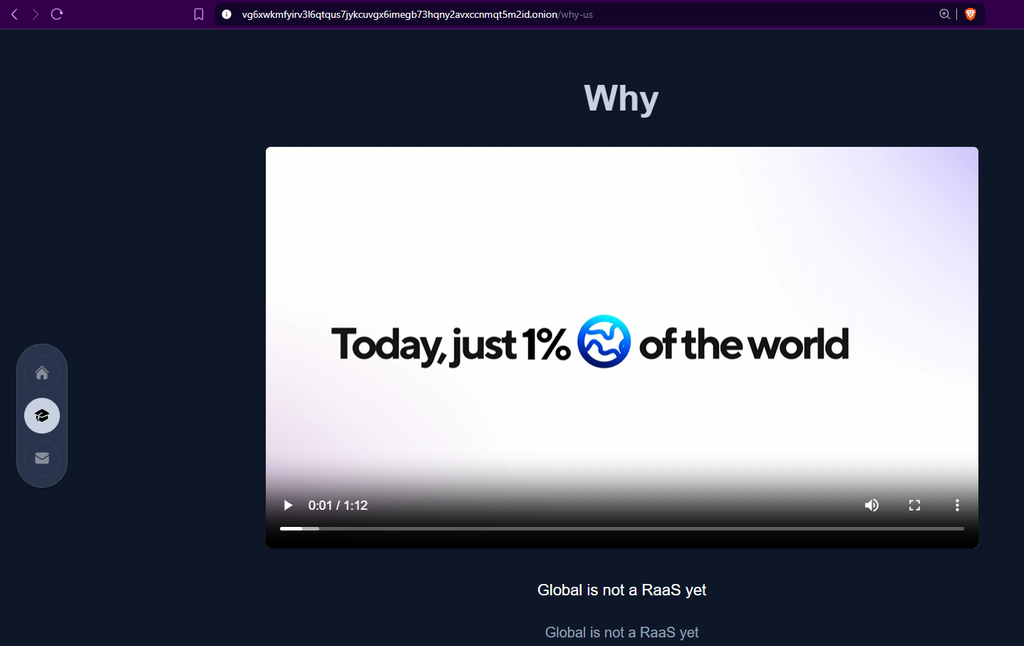Screen dimensions: 1024x646
Task: Click the .onion address bar
Action: tap(420, 14)
